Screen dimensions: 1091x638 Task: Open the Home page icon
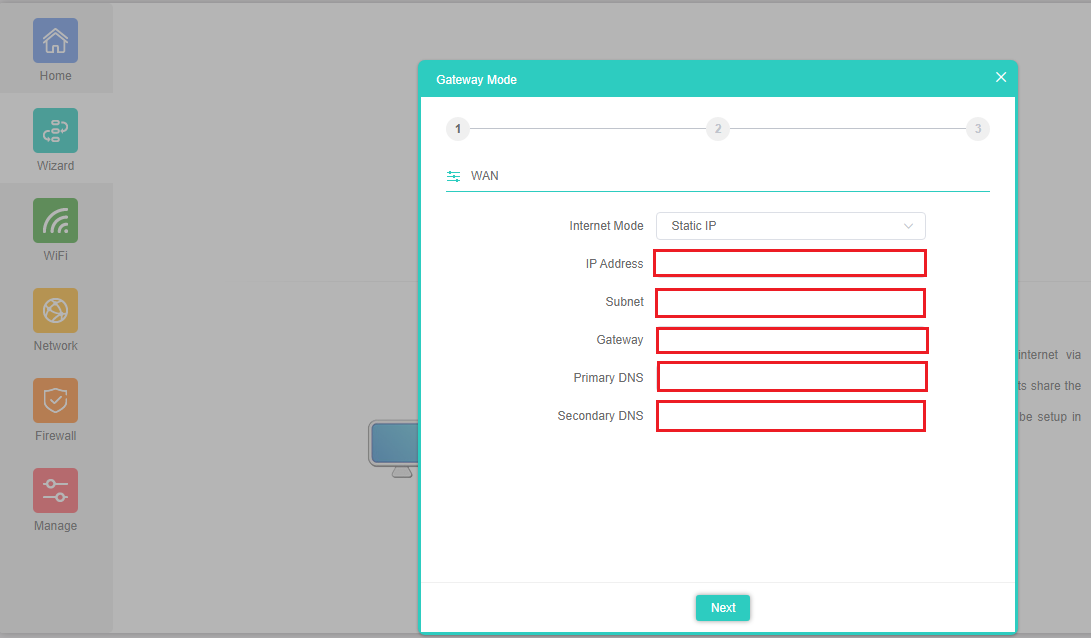pos(55,41)
